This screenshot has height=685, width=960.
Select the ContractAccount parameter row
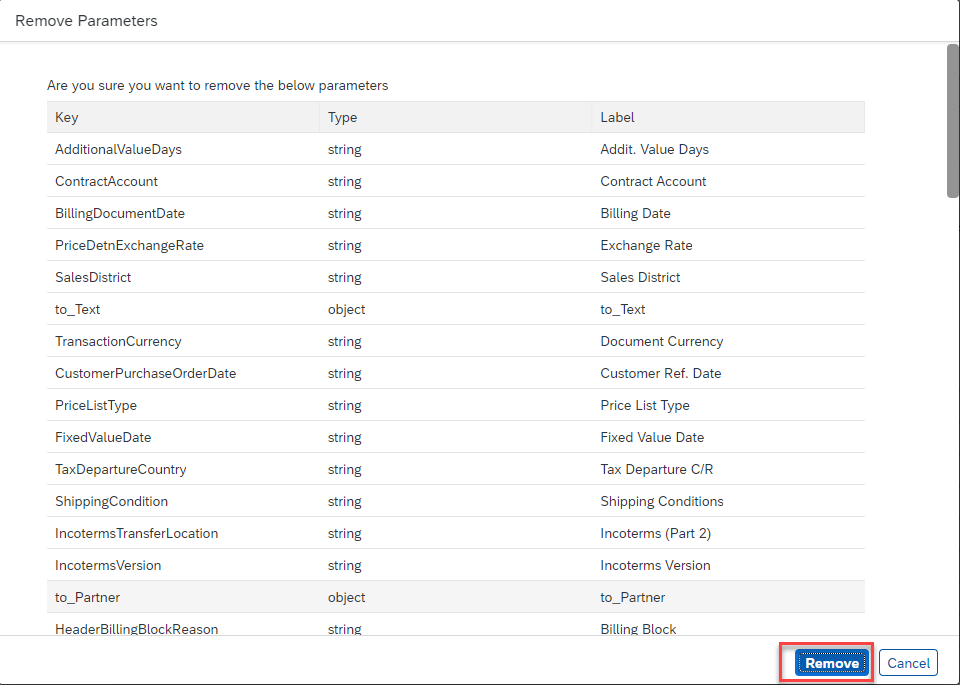[106, 181]
